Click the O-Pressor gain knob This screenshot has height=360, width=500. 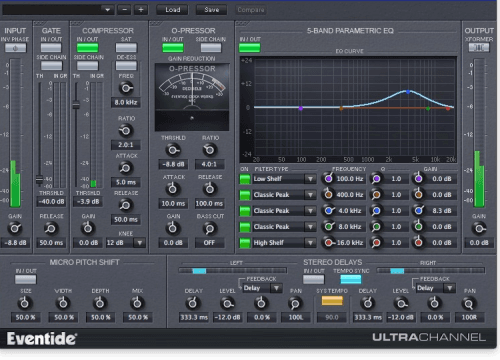(173, 229)
